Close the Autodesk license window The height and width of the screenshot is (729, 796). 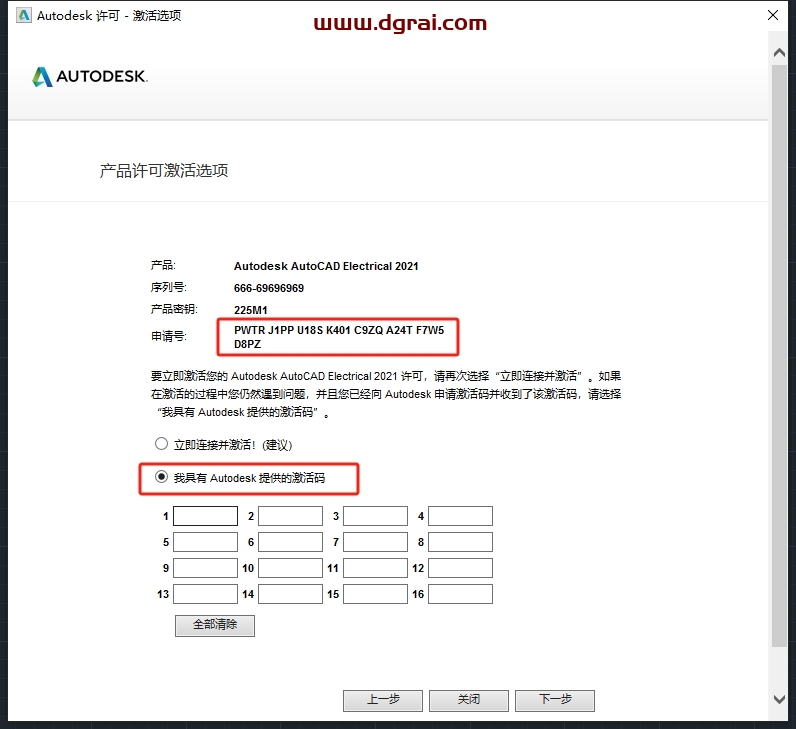[x=773, y=15]
